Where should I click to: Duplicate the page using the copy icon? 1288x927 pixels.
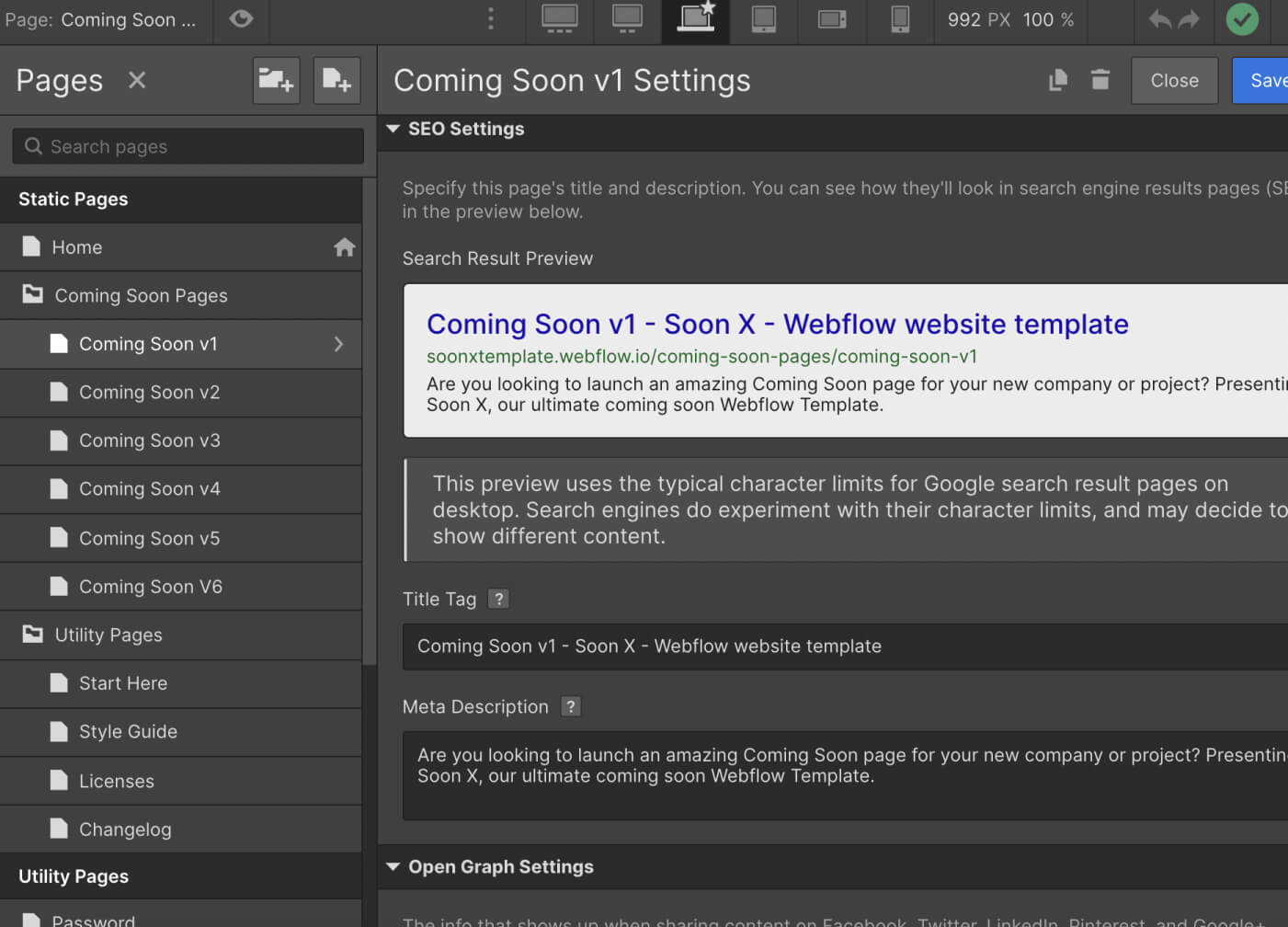coord(1057,80)
